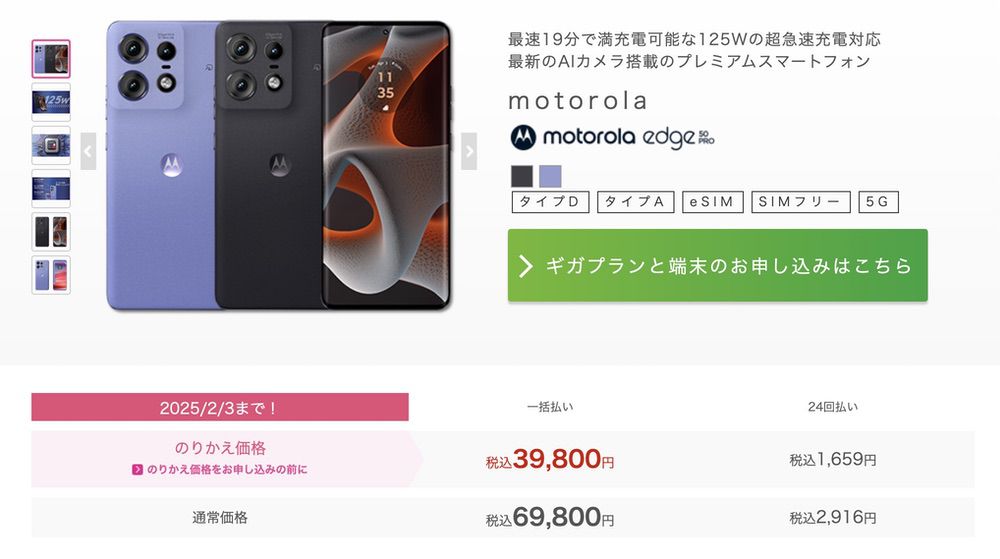The height and width of the screenshot is (559, 1000).
Task: Click the 5G tag
Action: (878, 202)
